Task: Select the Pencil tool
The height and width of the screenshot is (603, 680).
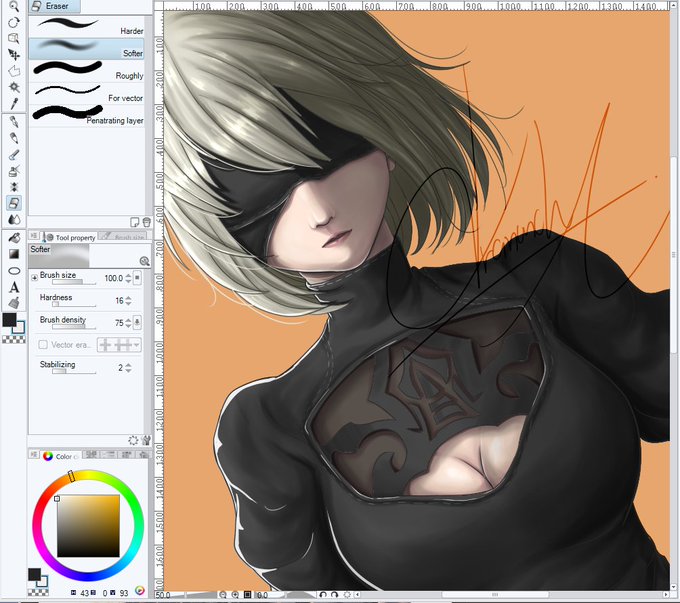Action: [x=14, y=138]
